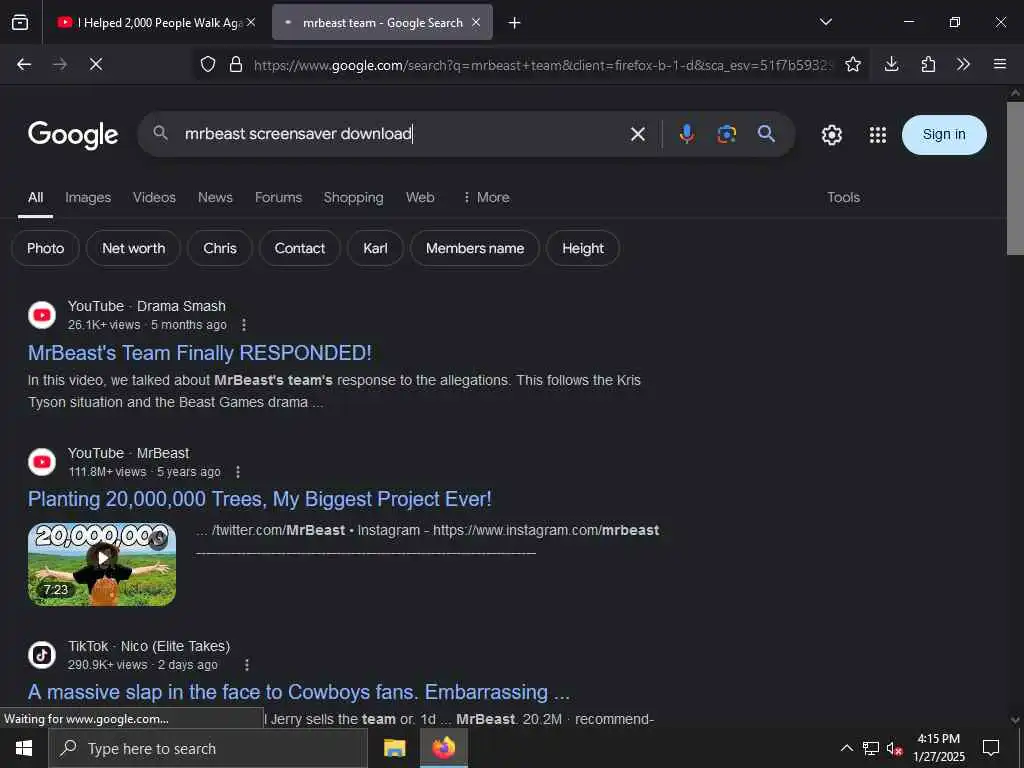1024x768 pixels.
Task: List all tabs dropdown arrow
Action: (826, 22)
